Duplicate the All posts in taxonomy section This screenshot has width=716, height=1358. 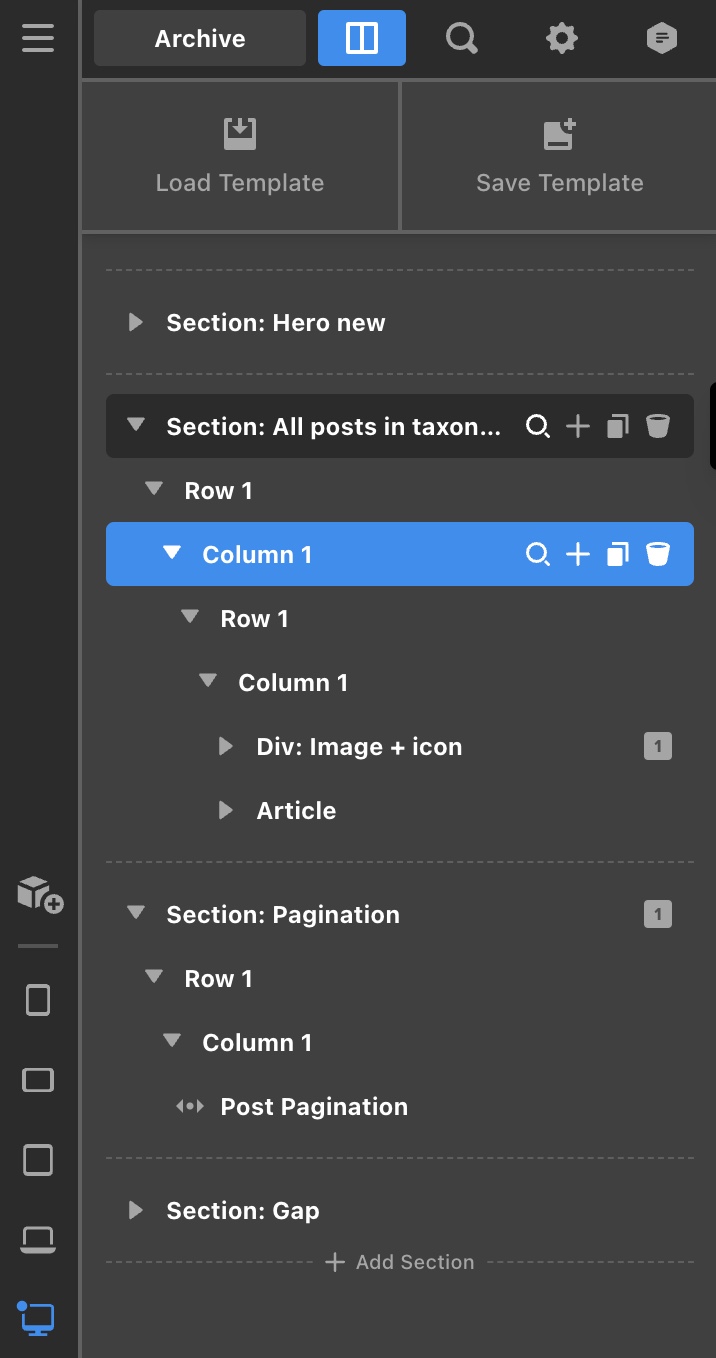(618, 427)
